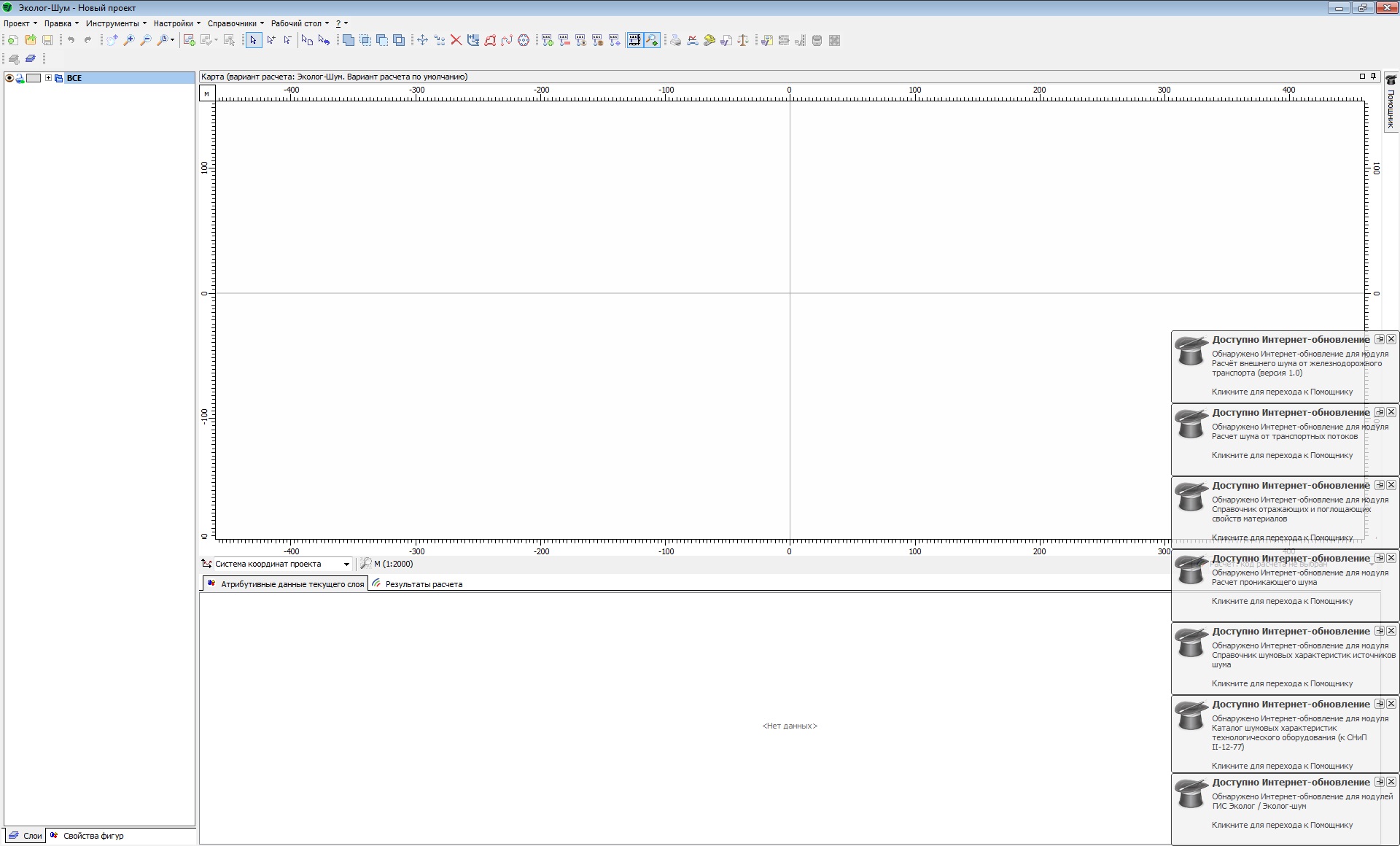Click the yellow hard hat icon
This screenshot has width=1400, height=846.
(709, 41)
